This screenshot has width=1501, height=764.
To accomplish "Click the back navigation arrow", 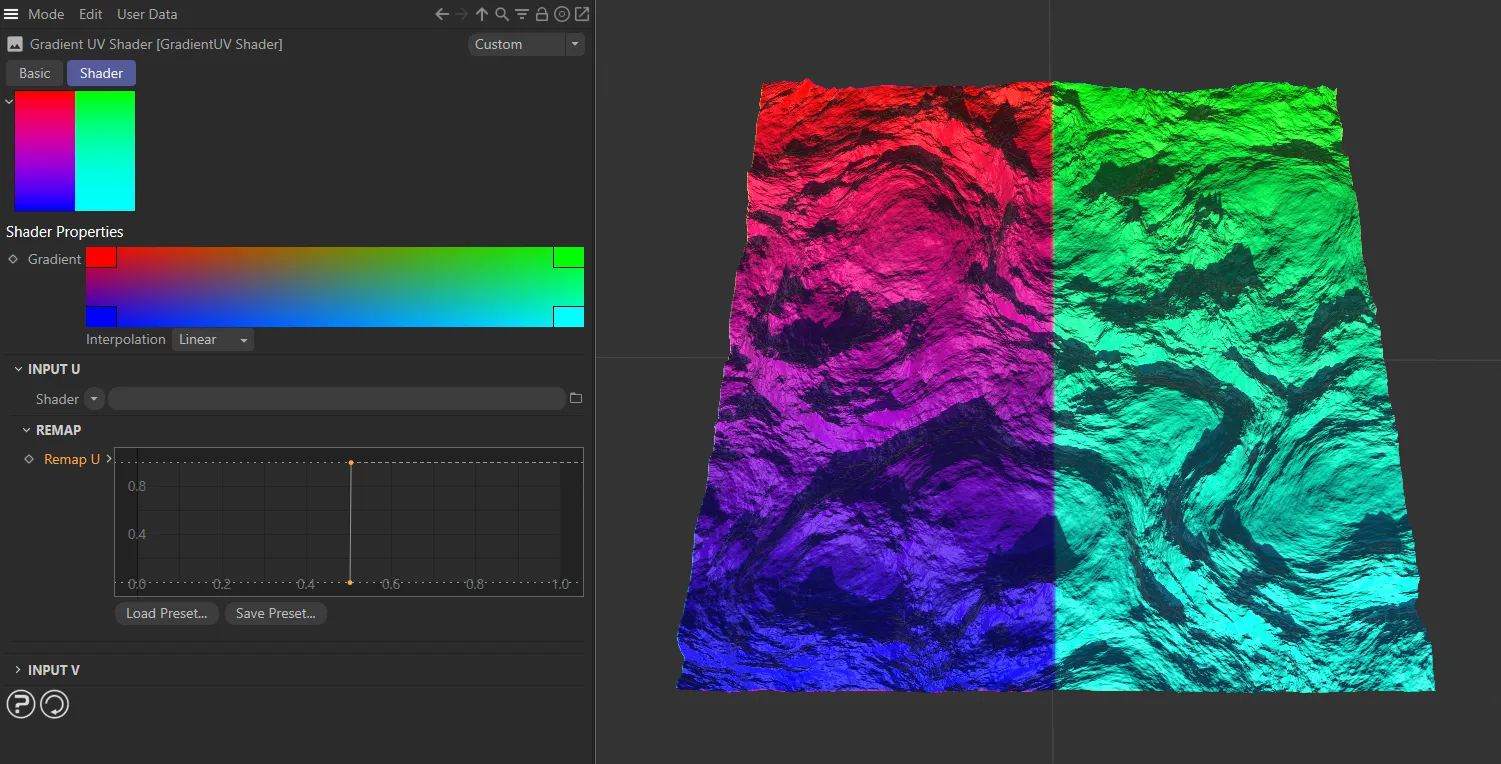I will [440, 14].
